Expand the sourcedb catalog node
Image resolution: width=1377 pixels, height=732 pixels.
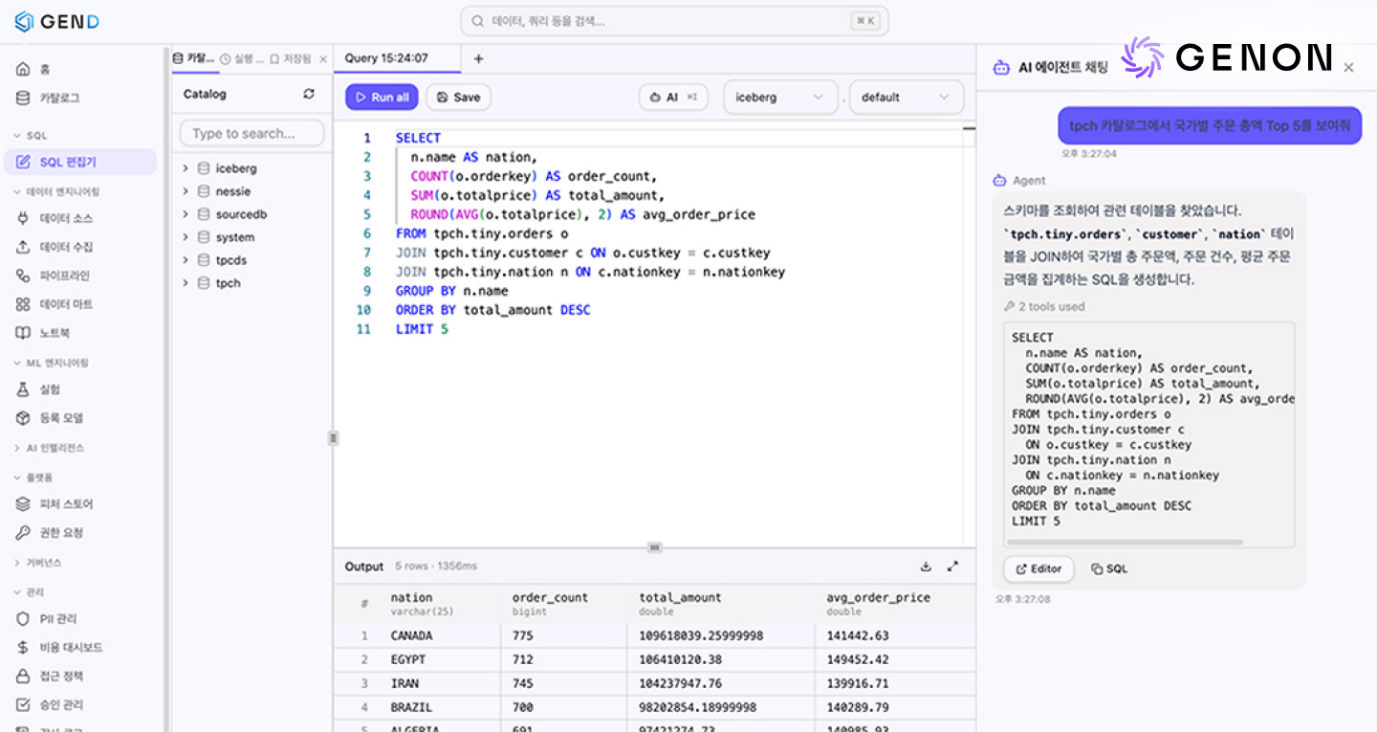point(185,214)
